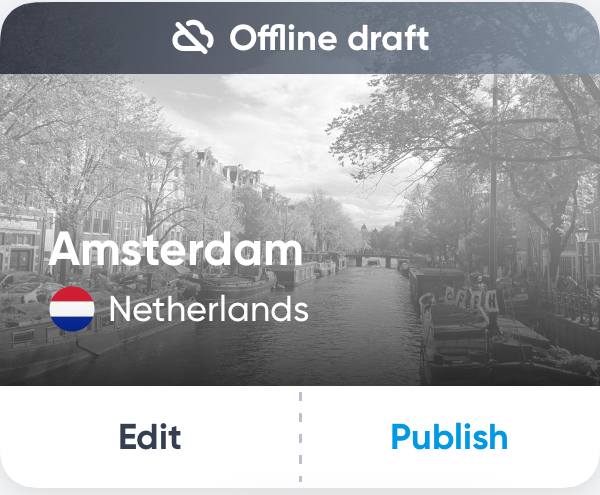Click the OPEN sign on the houseboat
600x495 pixels.
click(x=471, y=299)
